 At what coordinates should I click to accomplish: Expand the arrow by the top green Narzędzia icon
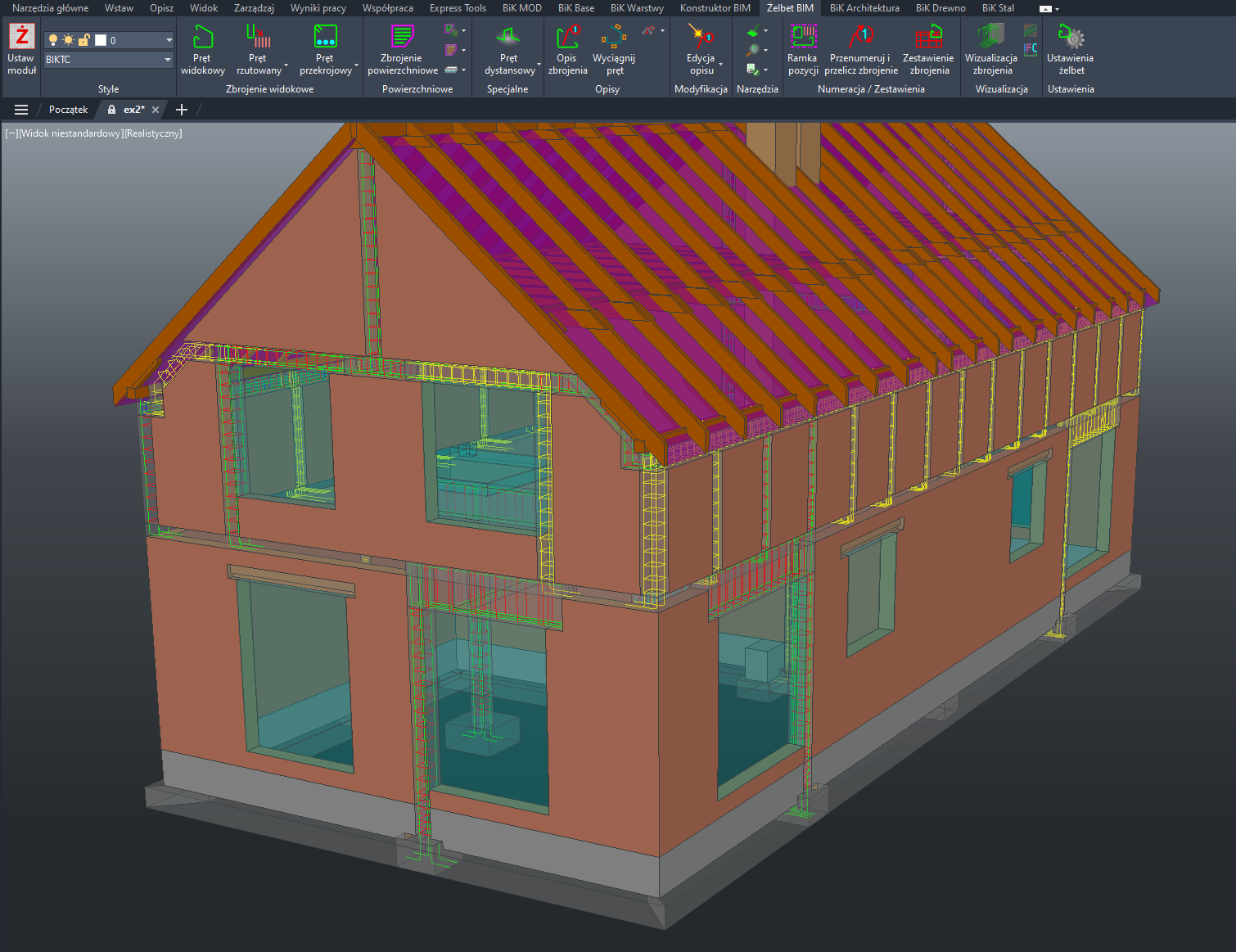[765, 31]
